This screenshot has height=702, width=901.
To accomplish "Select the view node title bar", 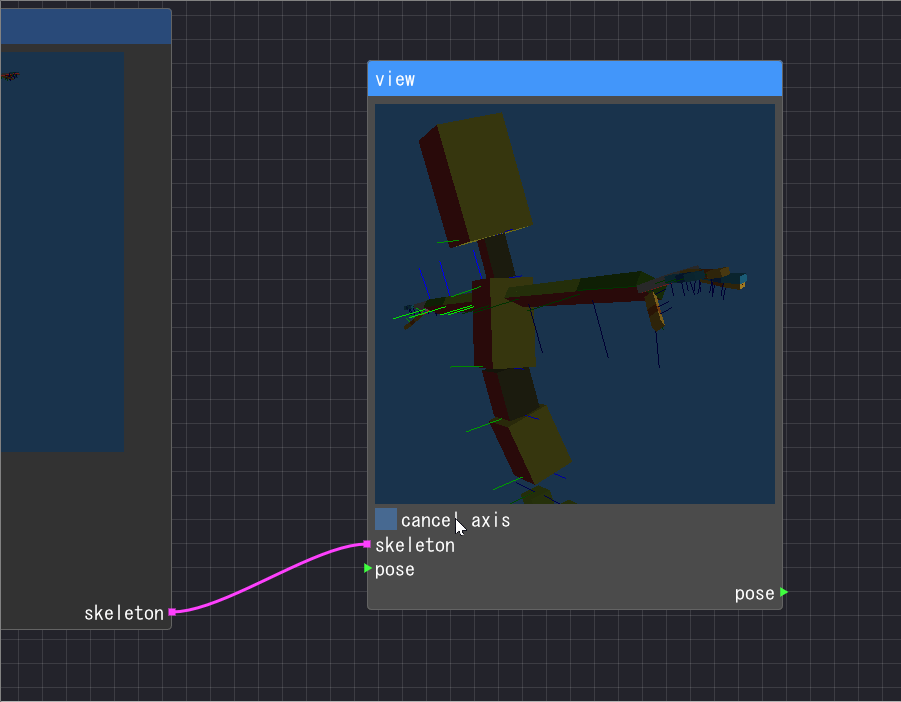I will (575, 79).
